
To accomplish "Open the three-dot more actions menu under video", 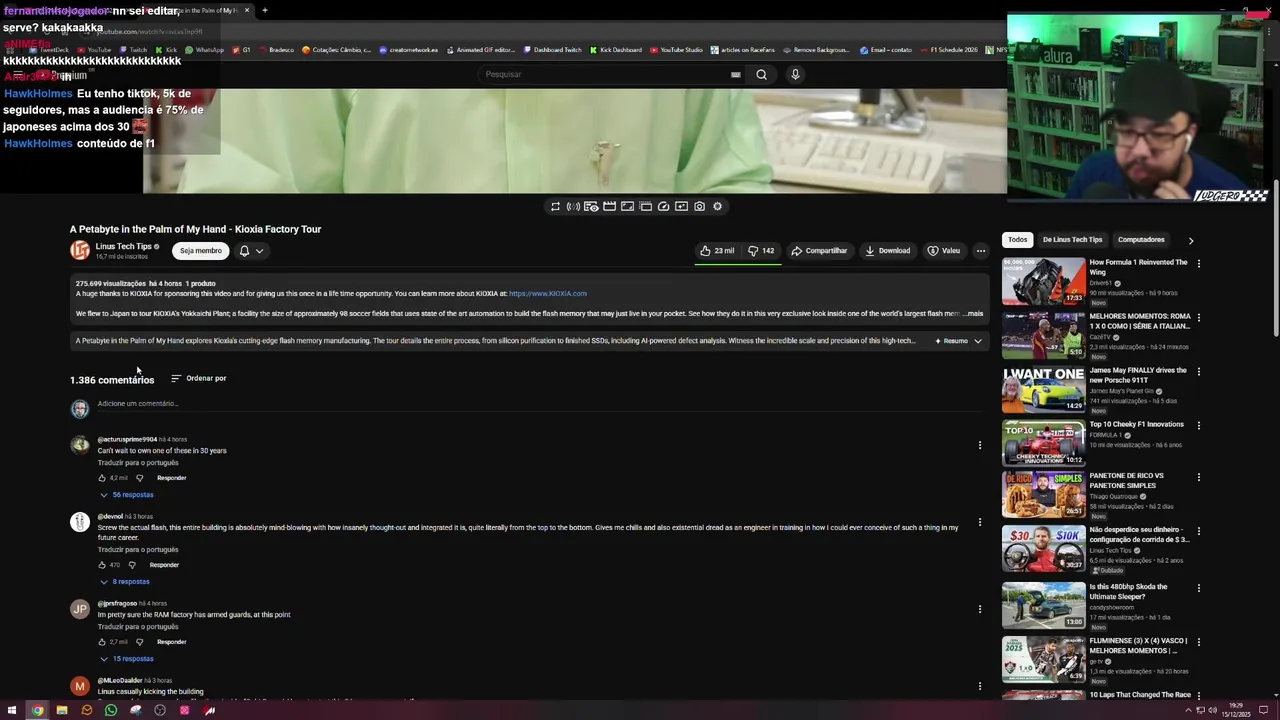I will click(x=981, y=251).
